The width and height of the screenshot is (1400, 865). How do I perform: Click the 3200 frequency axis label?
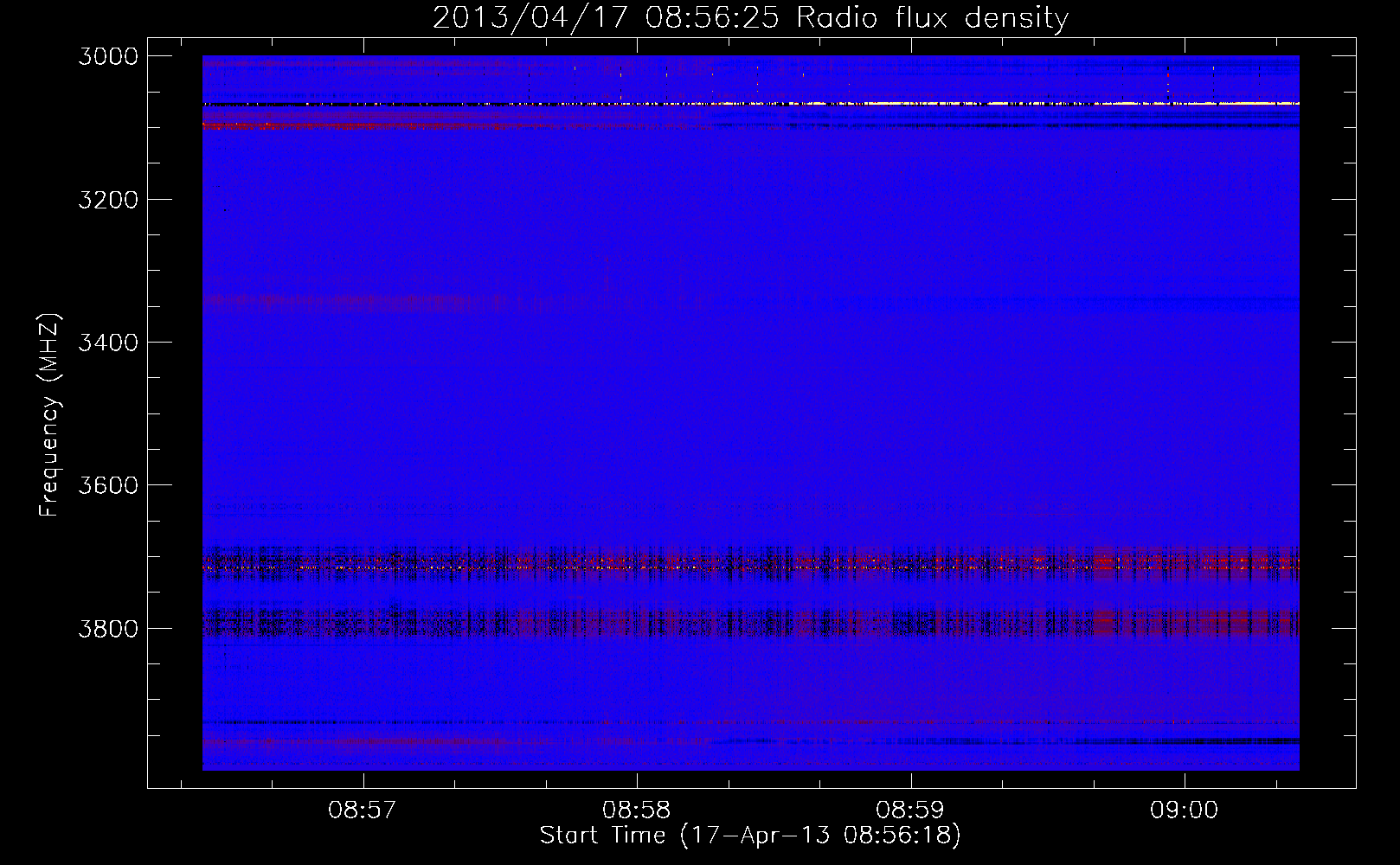pyautogui.click(x=108, y=200)
